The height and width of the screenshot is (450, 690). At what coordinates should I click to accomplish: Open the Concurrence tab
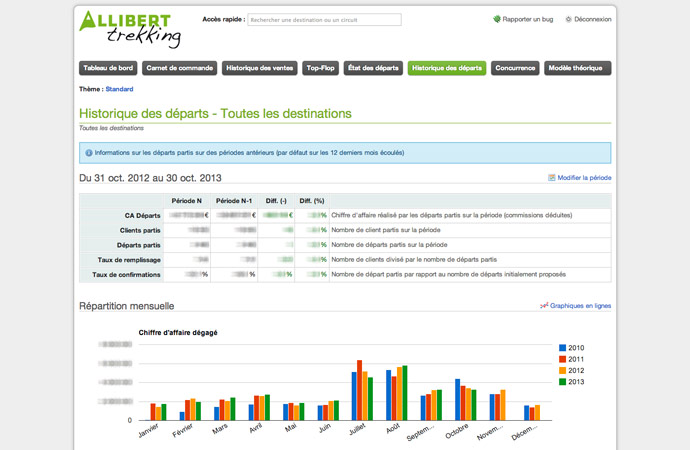click(x=515, y=68)
